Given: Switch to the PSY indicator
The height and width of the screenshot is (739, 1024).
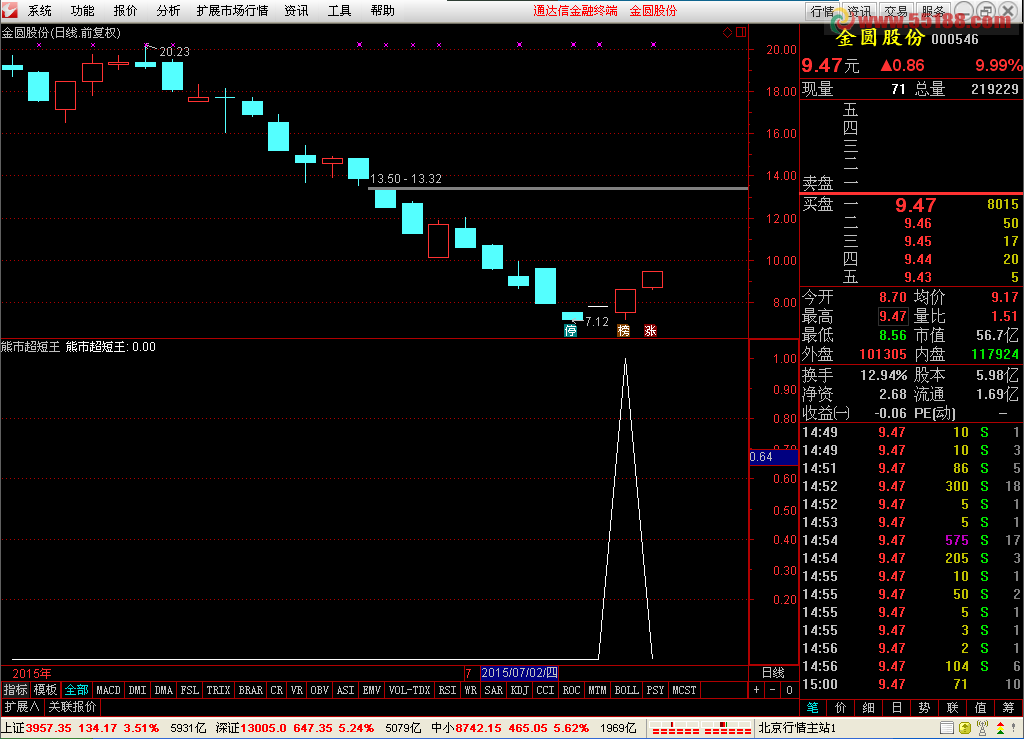Looking at the screenshot, I should [x=656, y=690].
